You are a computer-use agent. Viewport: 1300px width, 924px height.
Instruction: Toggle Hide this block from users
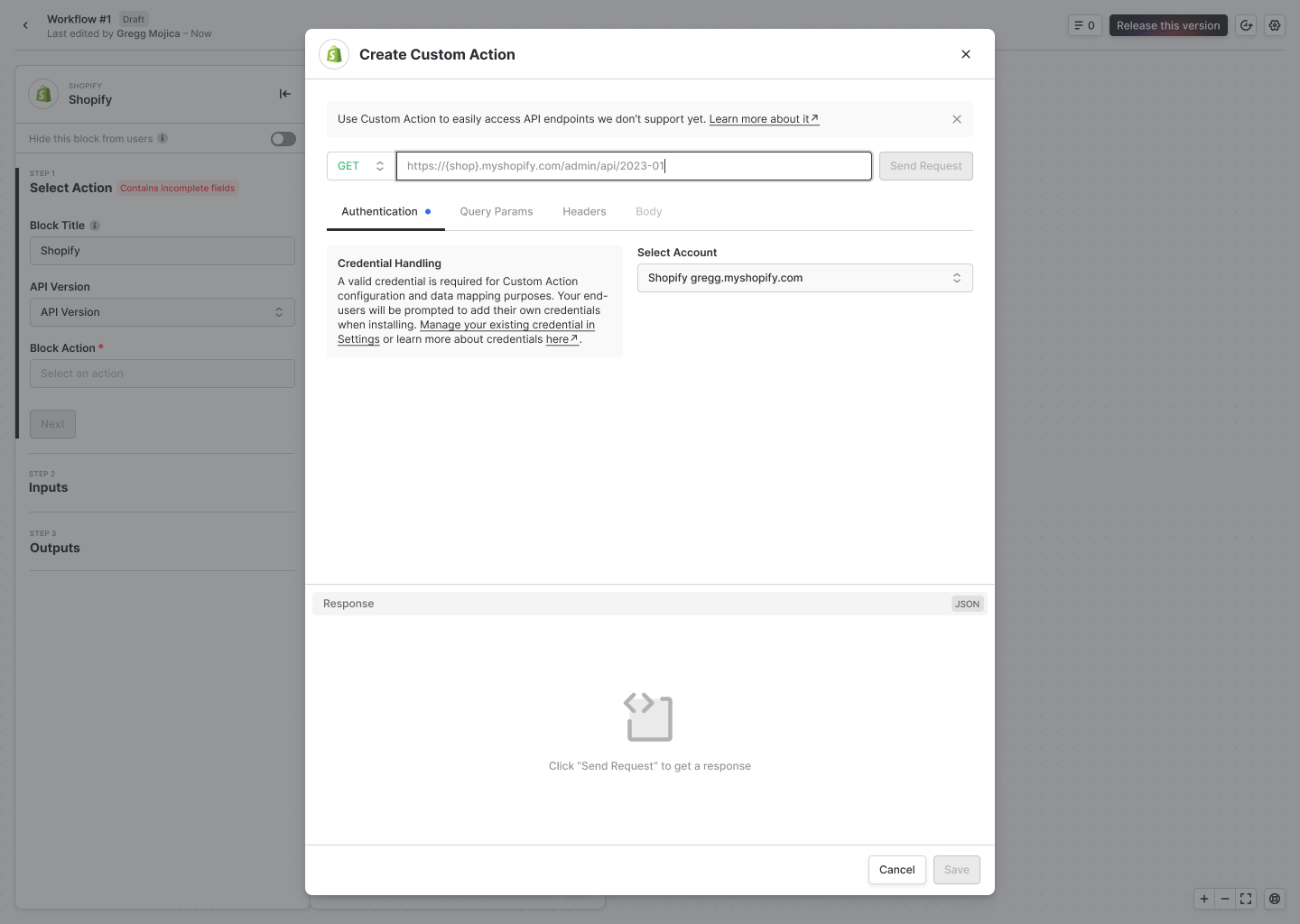coord(283,139)
